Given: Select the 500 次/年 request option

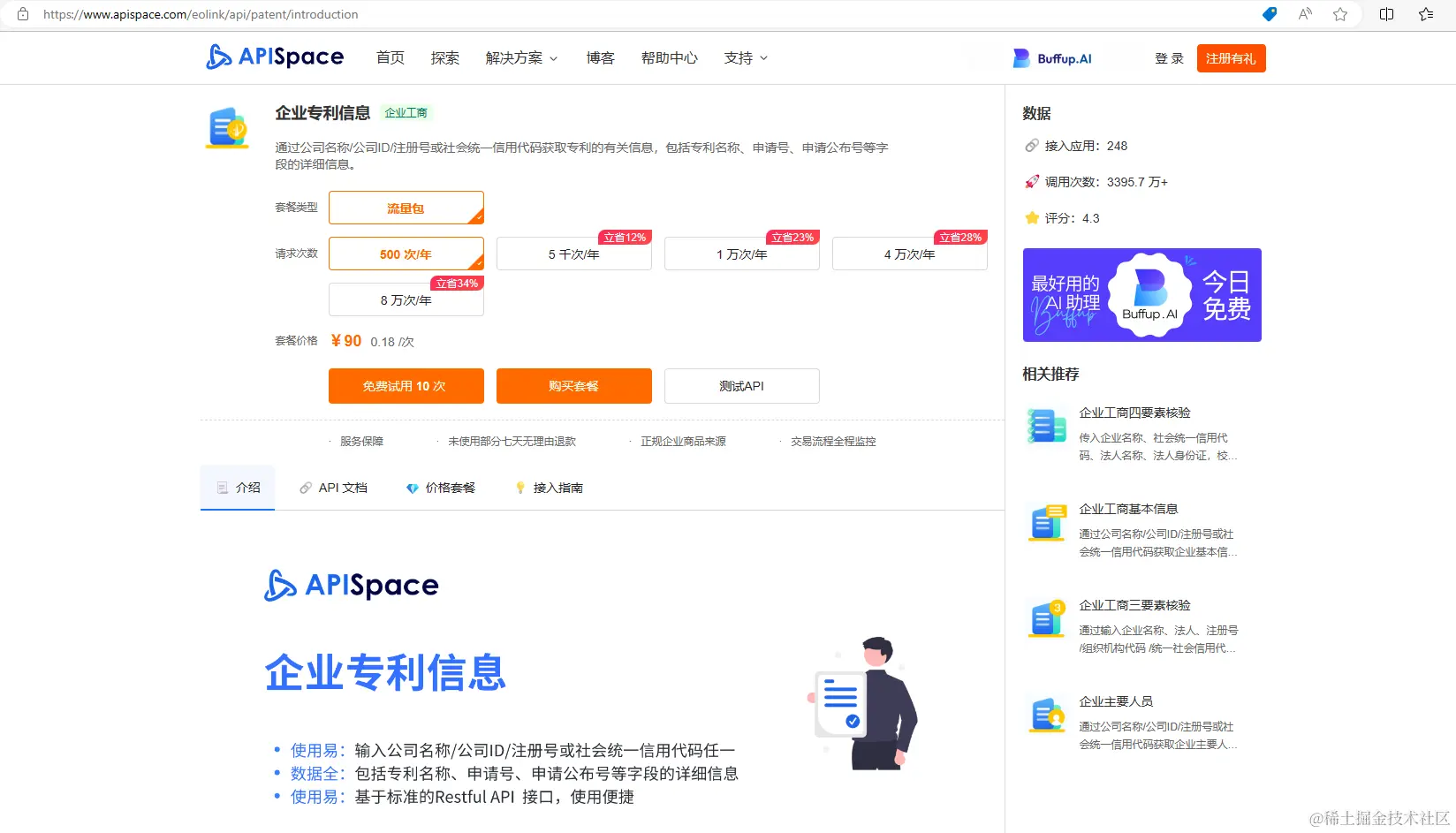Looking at the screenshot, I should click(x=406, y=254).
